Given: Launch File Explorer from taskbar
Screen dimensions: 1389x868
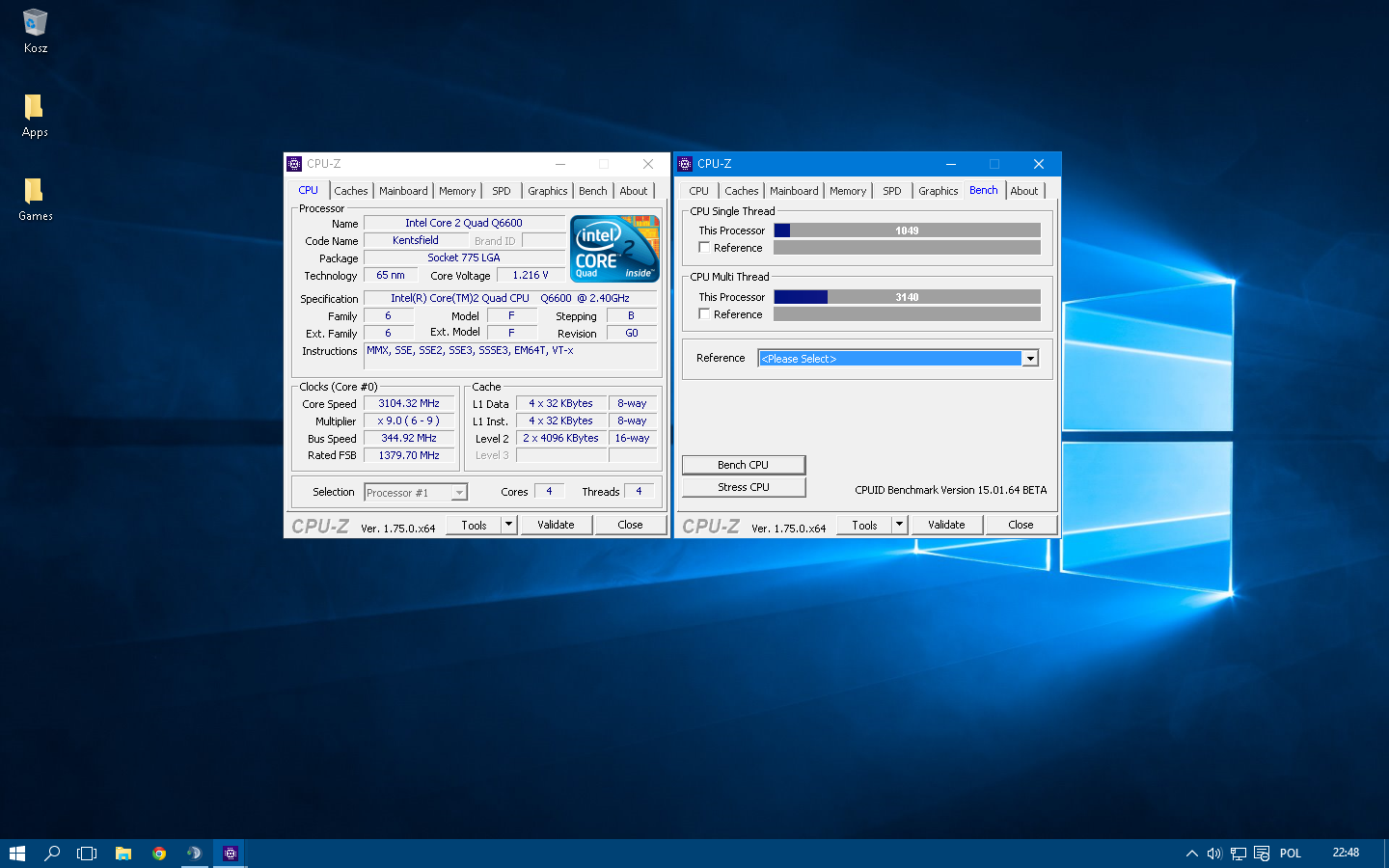Looking at the screenshot, I should pos(123,854).
